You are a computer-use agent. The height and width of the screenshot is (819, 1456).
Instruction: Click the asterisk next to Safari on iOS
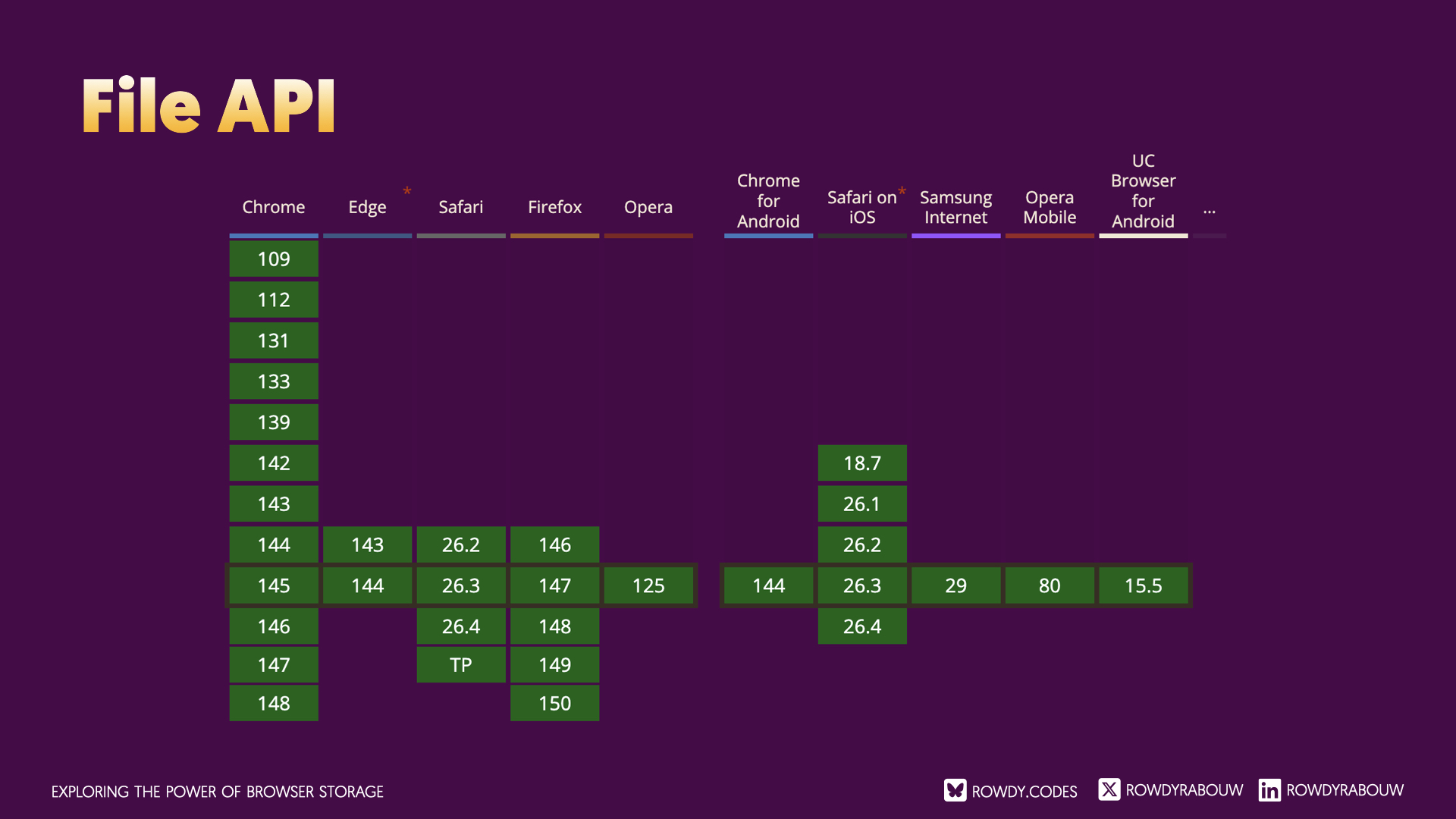coord(902,191)
